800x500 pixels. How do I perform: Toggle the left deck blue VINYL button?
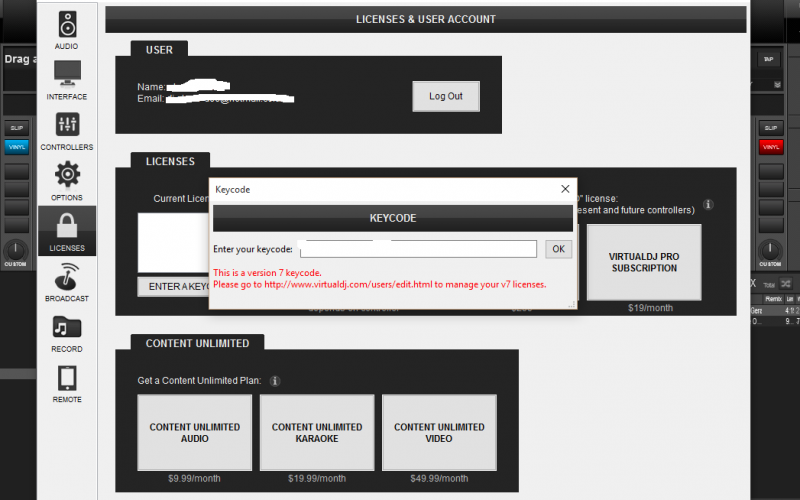[17, 147]
